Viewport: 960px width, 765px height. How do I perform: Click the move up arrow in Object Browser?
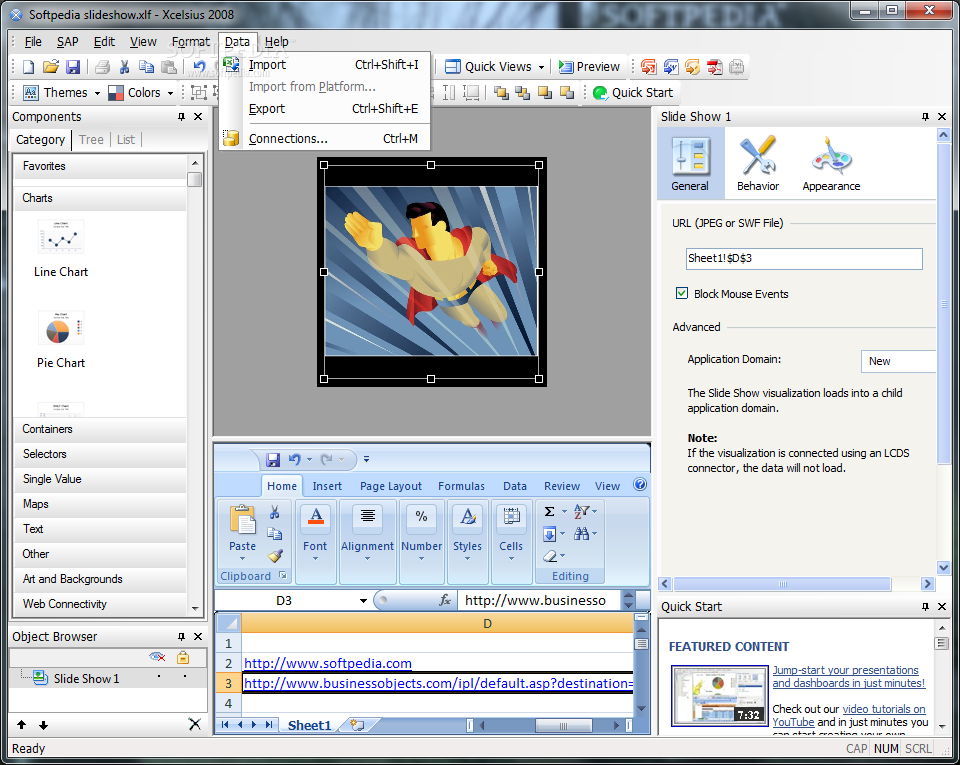coord(22,725)
